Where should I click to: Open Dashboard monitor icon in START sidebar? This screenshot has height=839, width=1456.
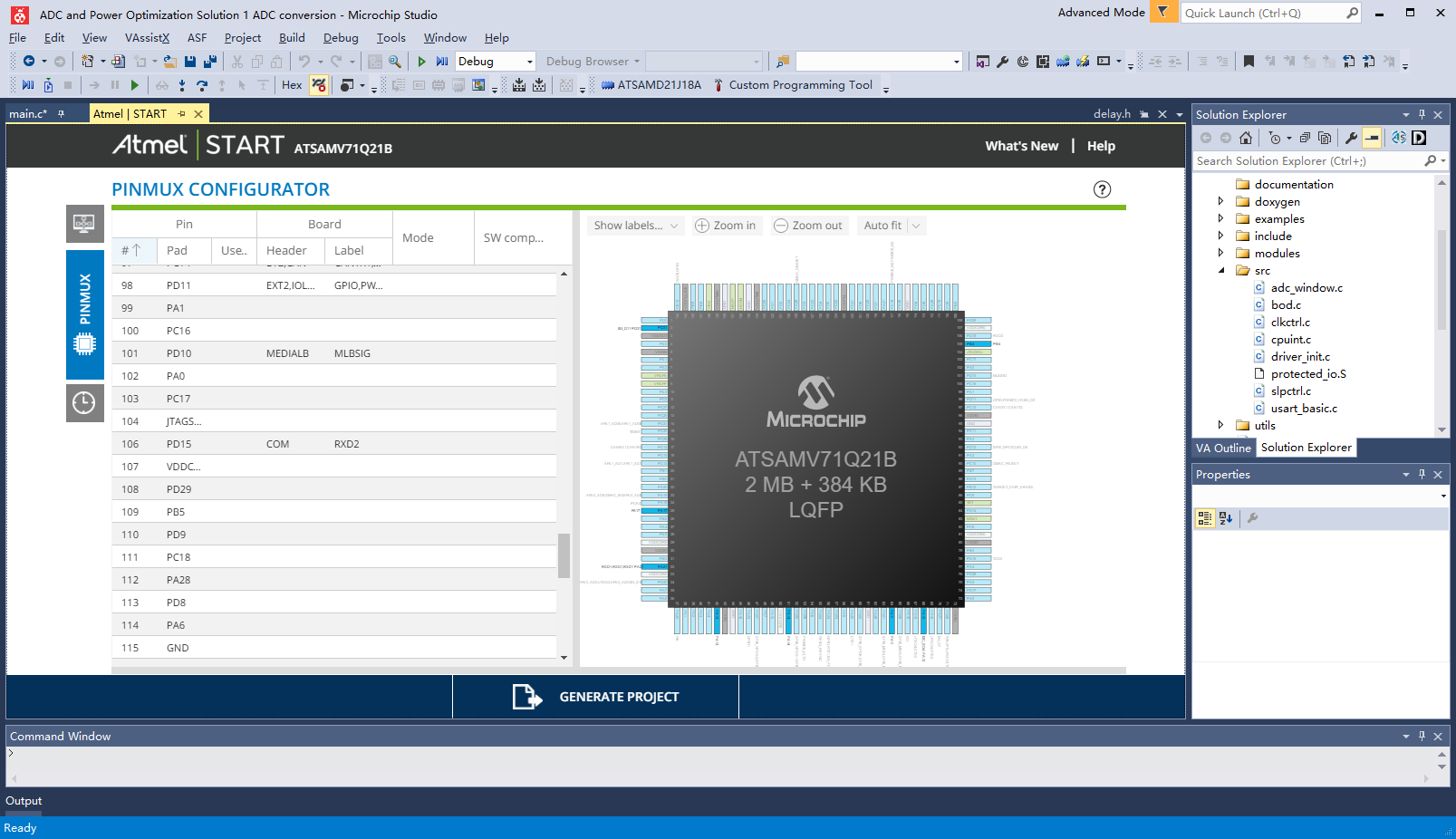(x=84, y=223)
